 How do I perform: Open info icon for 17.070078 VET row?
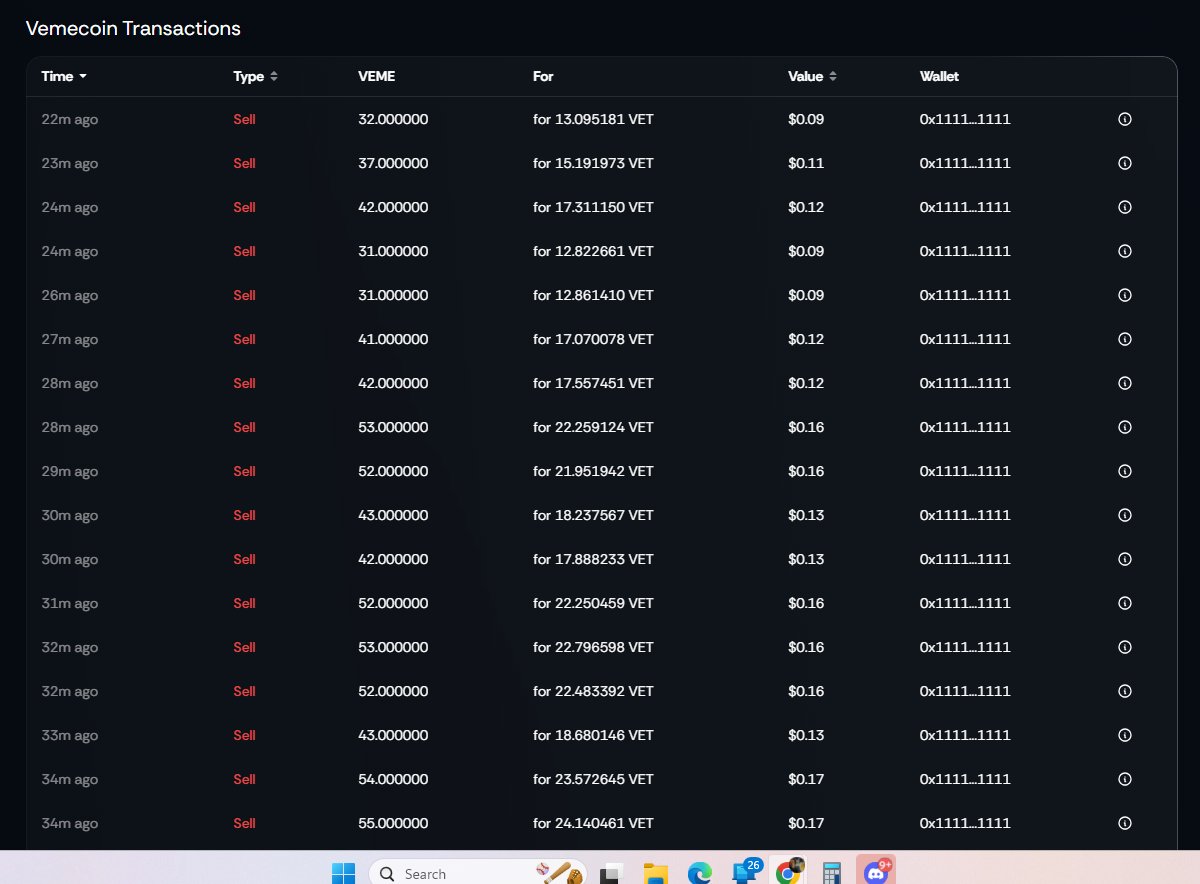1124,340
